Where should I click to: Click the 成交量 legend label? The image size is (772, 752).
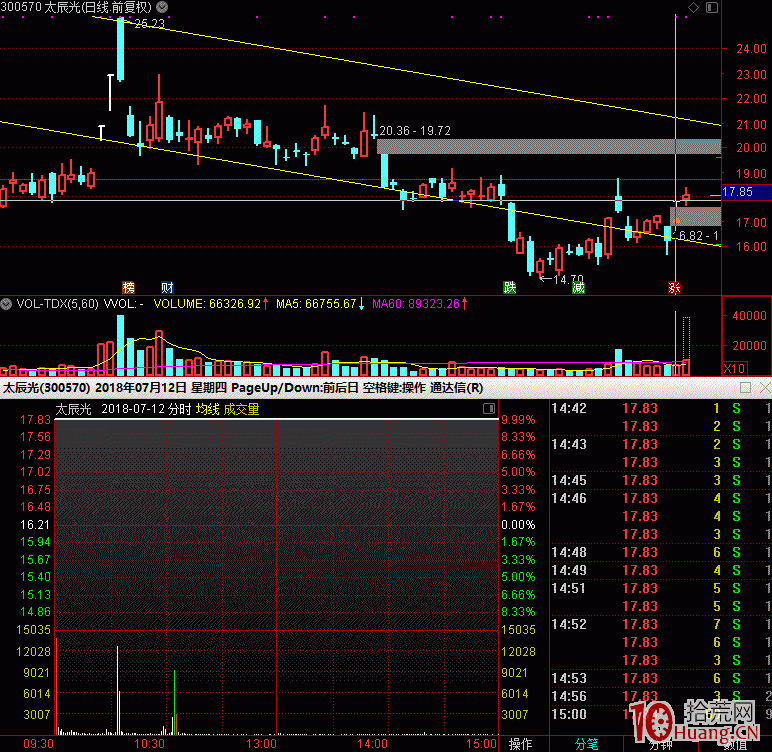click(242, 409)
